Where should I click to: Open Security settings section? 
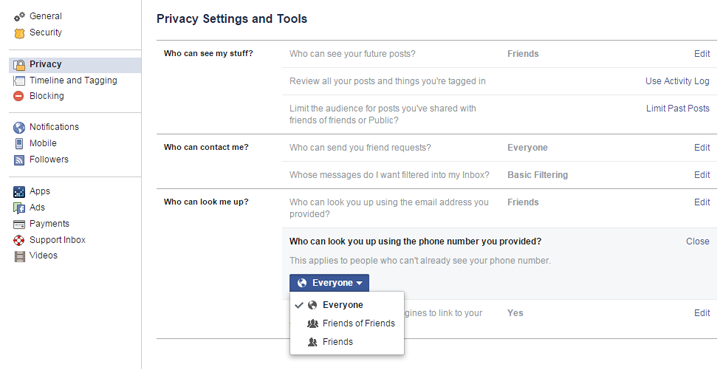[46, 32]
